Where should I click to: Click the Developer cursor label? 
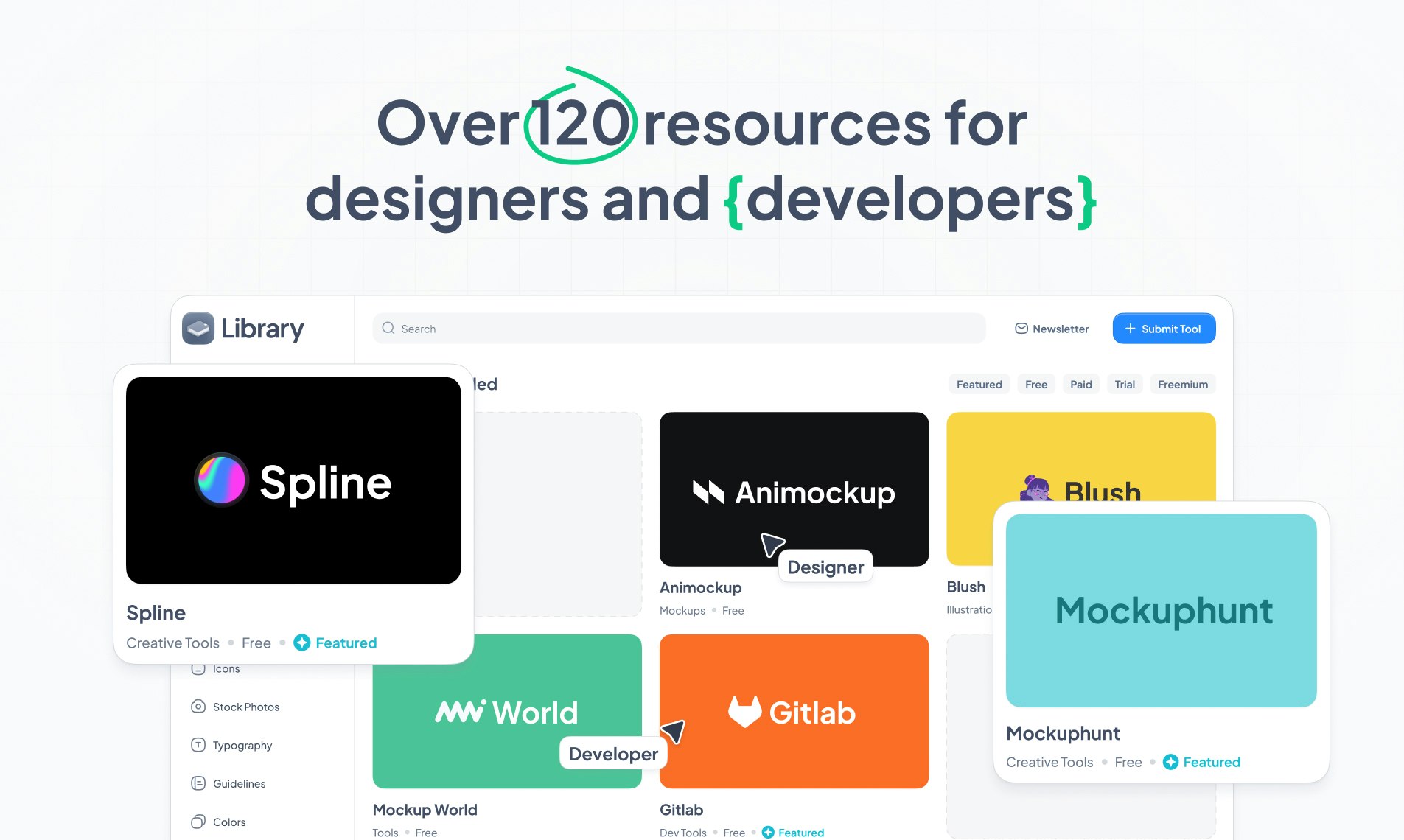613,754
